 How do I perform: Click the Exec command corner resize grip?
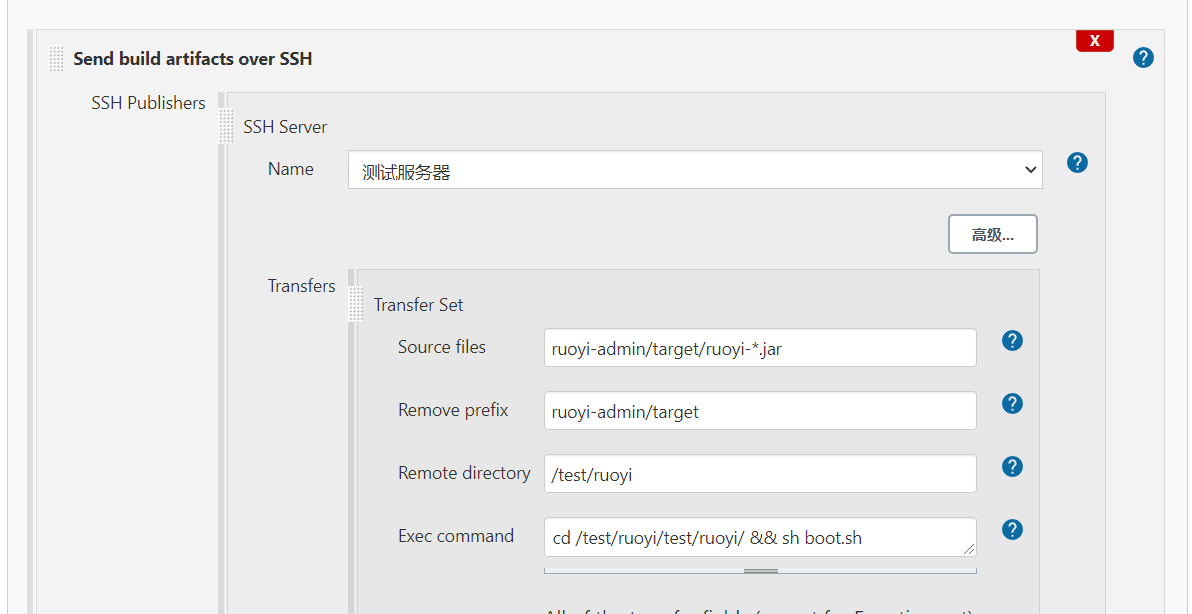[x=968, y=549]
